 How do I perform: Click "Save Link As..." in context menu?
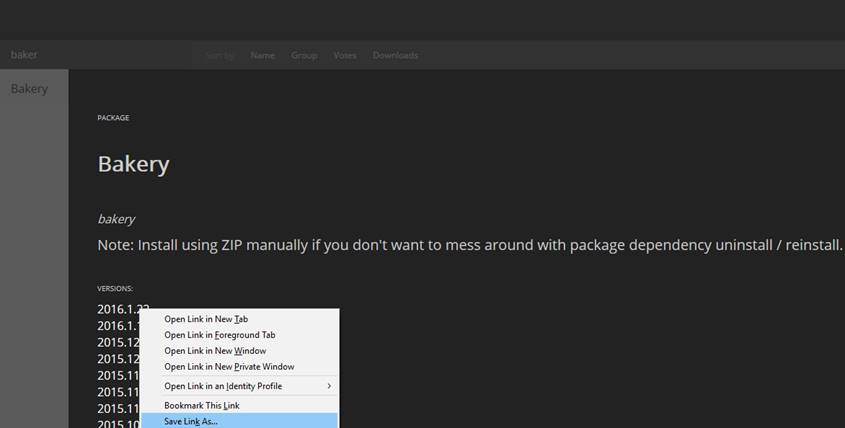(191, 421)
